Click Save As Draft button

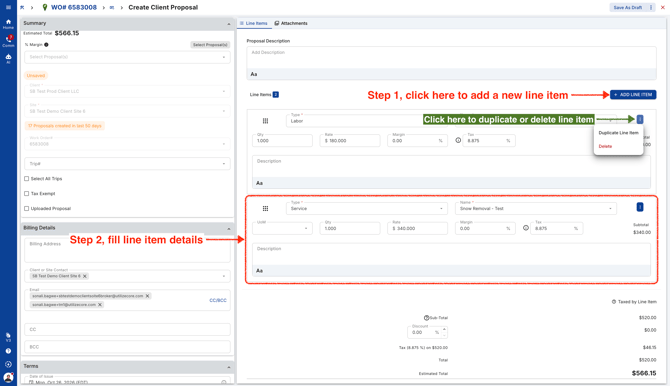click(628, 7)
